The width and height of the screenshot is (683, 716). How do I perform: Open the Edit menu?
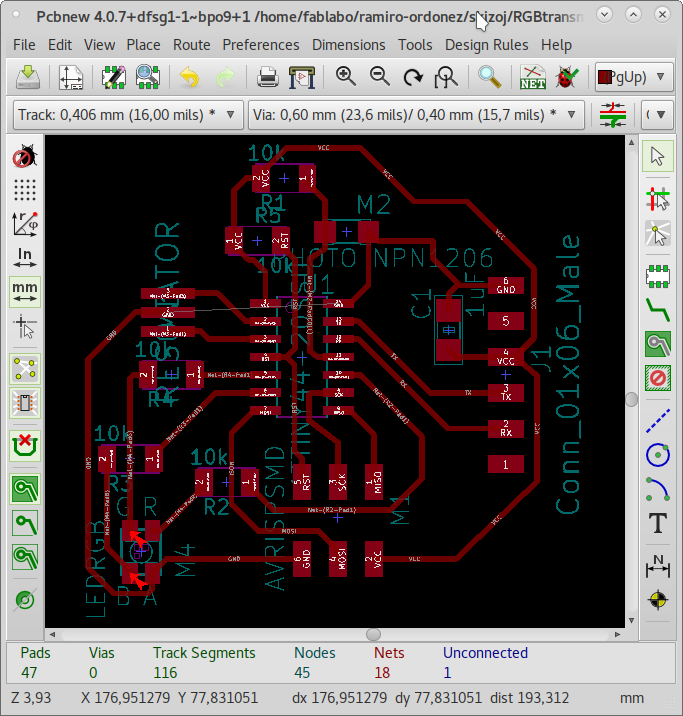click(x=60, y=45)
